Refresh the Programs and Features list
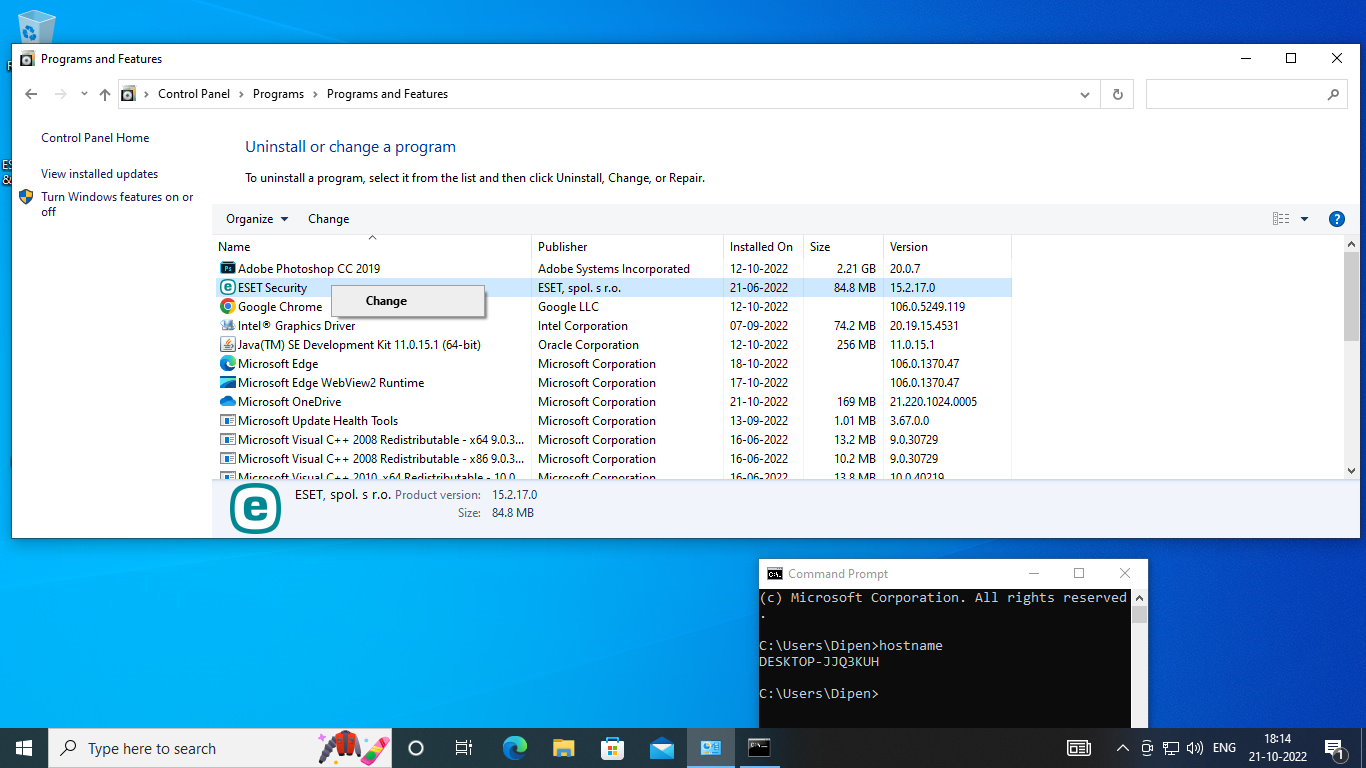Viewport: 1366px width, 768px height. click(1117, 94)
